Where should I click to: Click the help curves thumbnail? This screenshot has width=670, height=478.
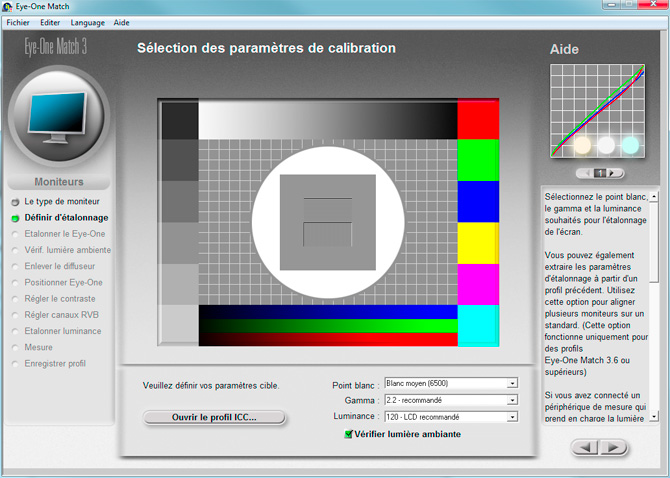click(x=597, y=111)
